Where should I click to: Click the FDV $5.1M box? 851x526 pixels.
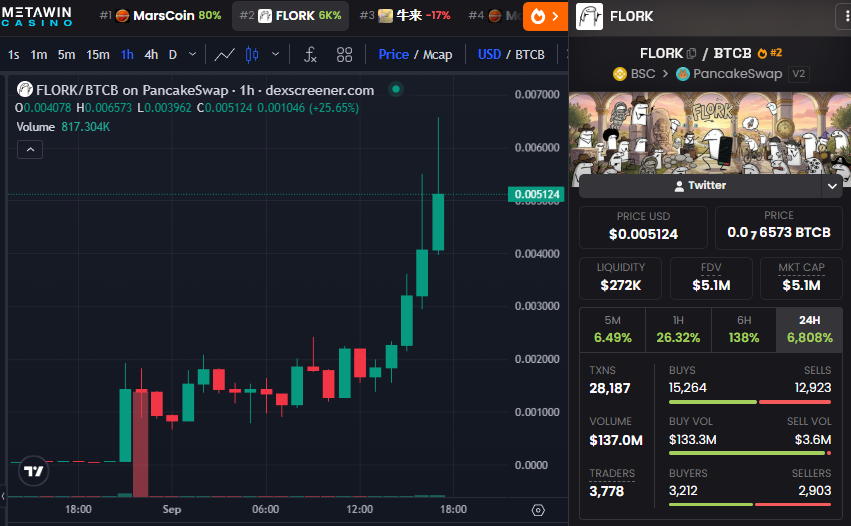pyautogui.click(x=711, y=278)
